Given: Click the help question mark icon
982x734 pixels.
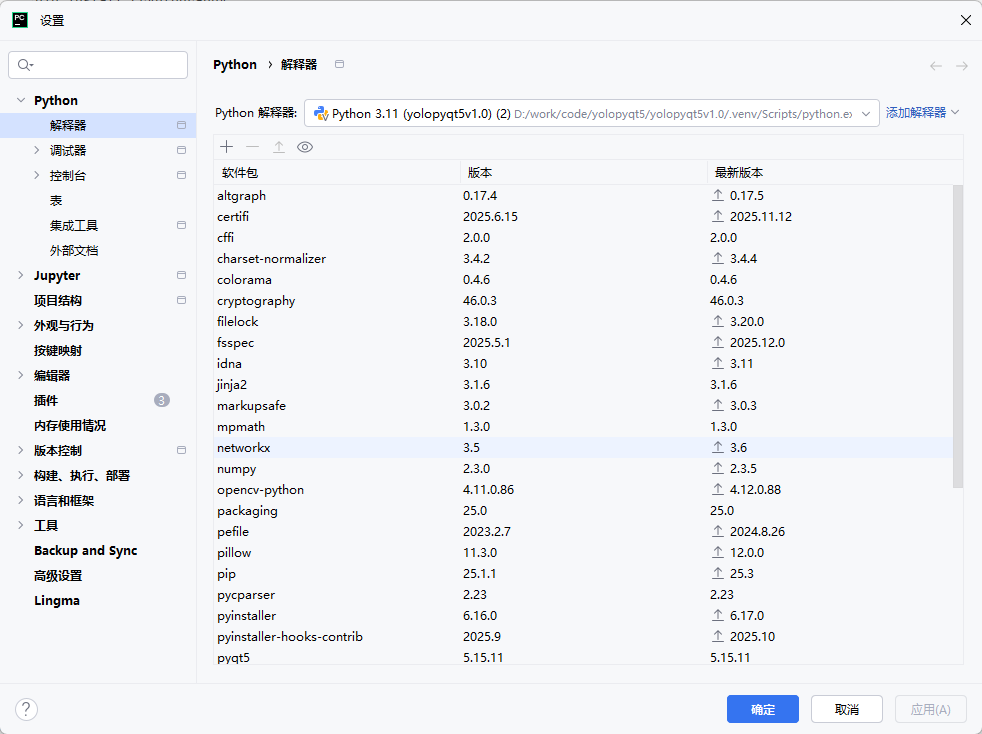Looking at the screenshot, I should tap(26, 710).
